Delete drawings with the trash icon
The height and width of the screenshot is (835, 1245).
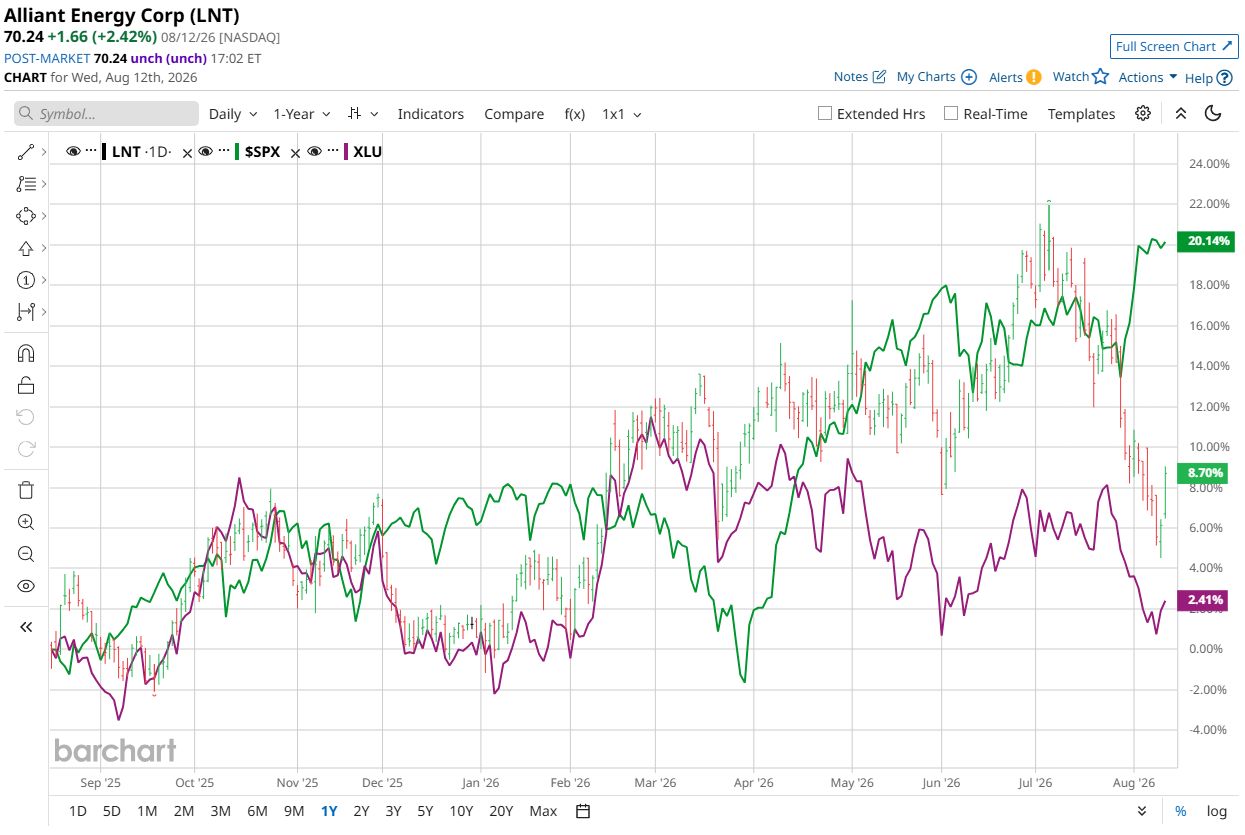coord(26,490)
